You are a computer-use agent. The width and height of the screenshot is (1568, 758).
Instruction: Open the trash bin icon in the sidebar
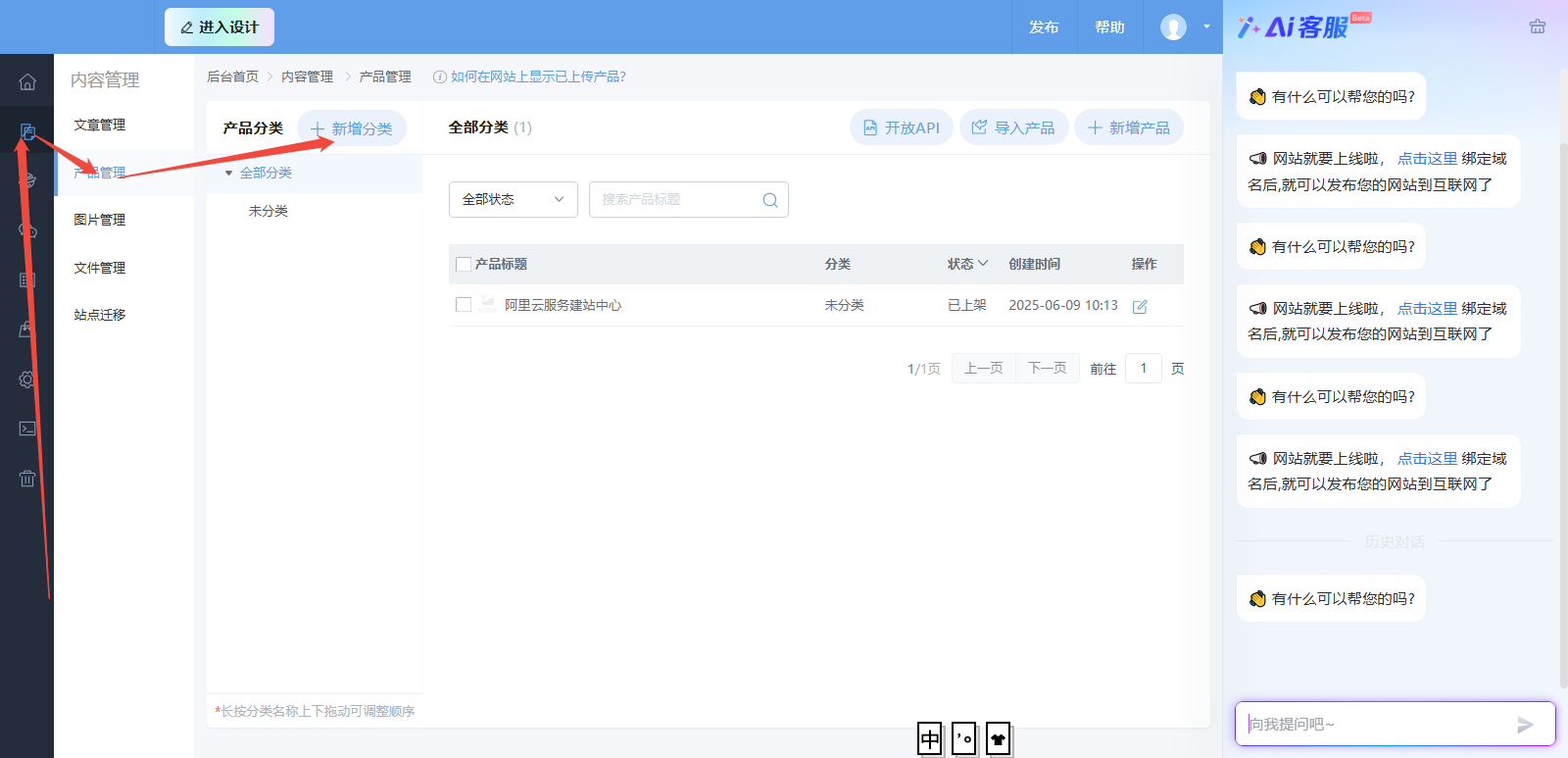27,479
